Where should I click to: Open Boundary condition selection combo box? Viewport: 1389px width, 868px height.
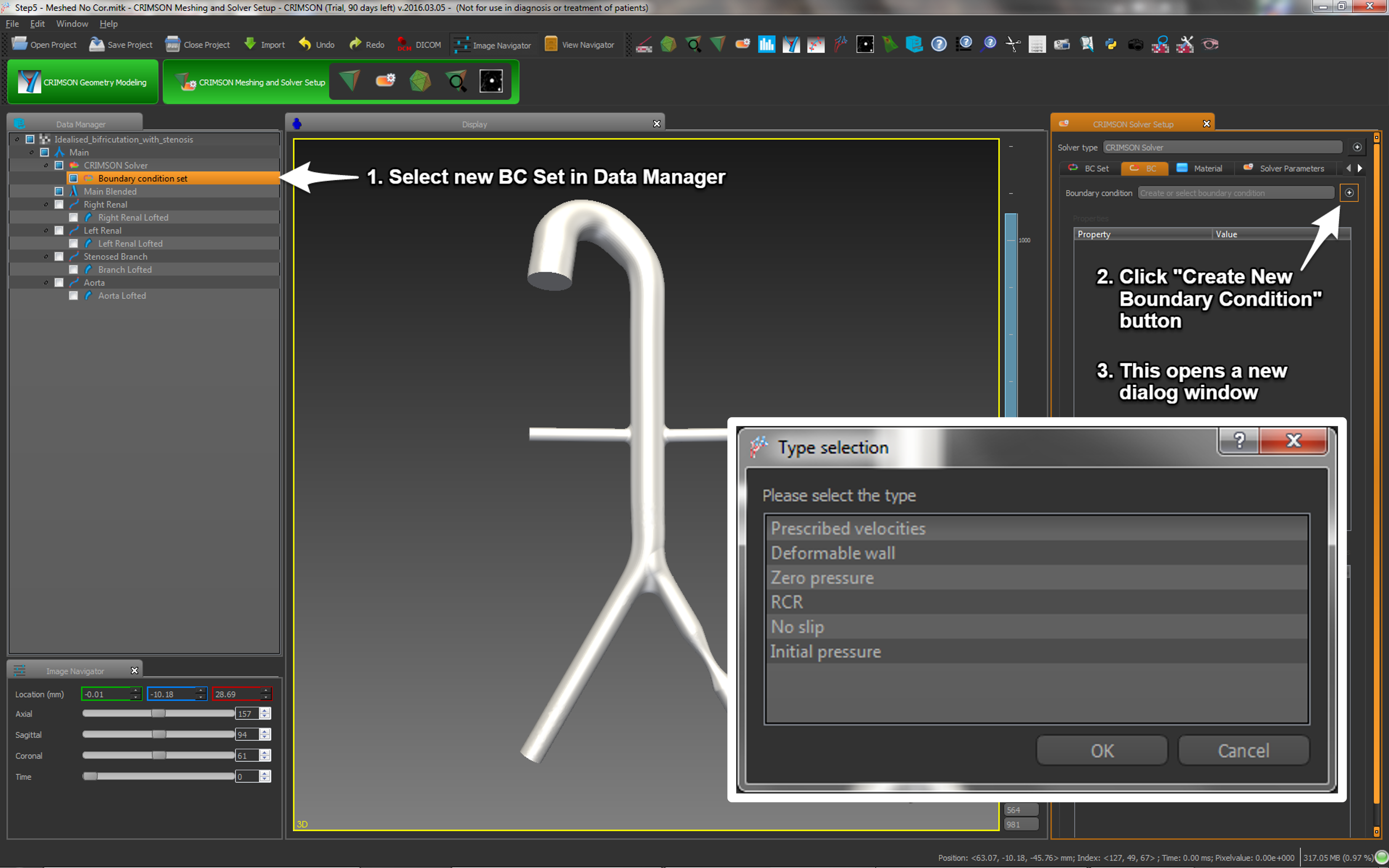click(1235, 193)
